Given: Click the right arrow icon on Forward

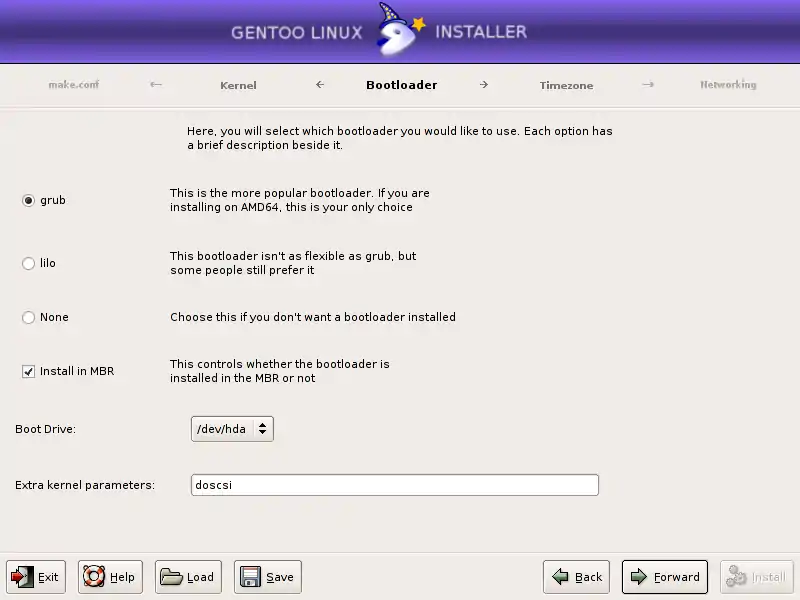Looking at the screenshot, I should click(639, 577).
